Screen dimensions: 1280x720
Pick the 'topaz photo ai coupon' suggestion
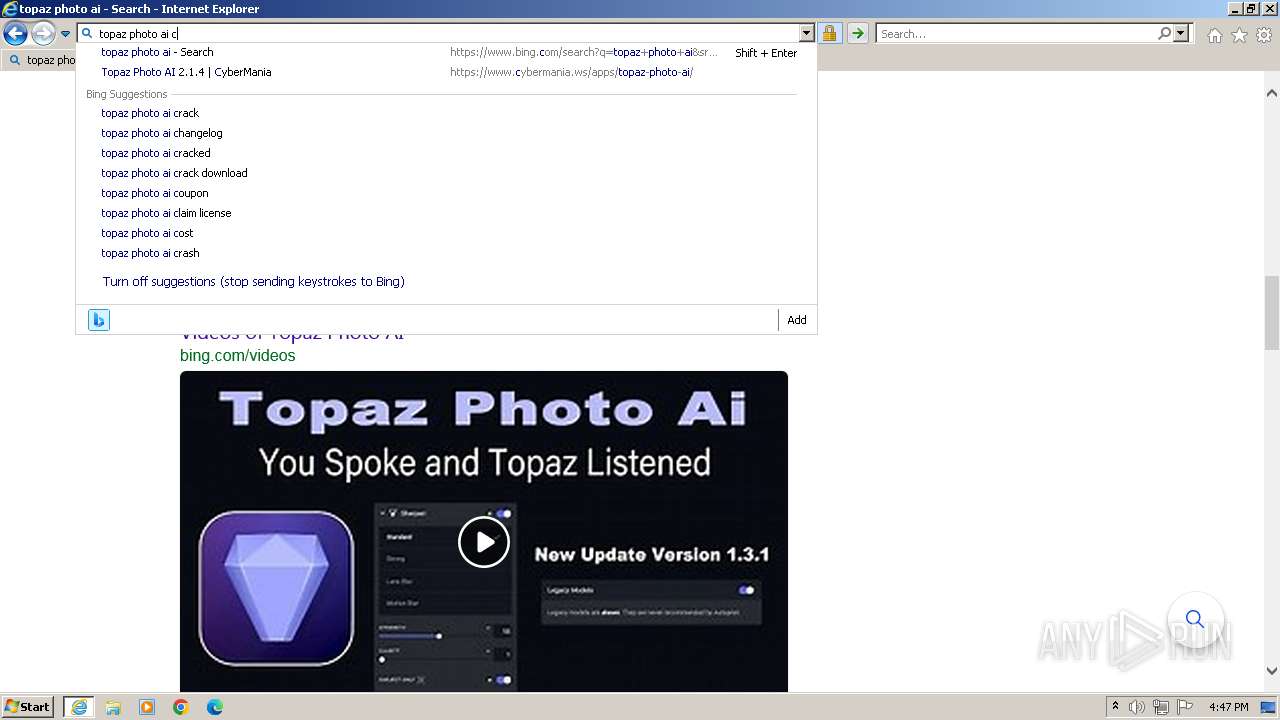click(155, 193)
